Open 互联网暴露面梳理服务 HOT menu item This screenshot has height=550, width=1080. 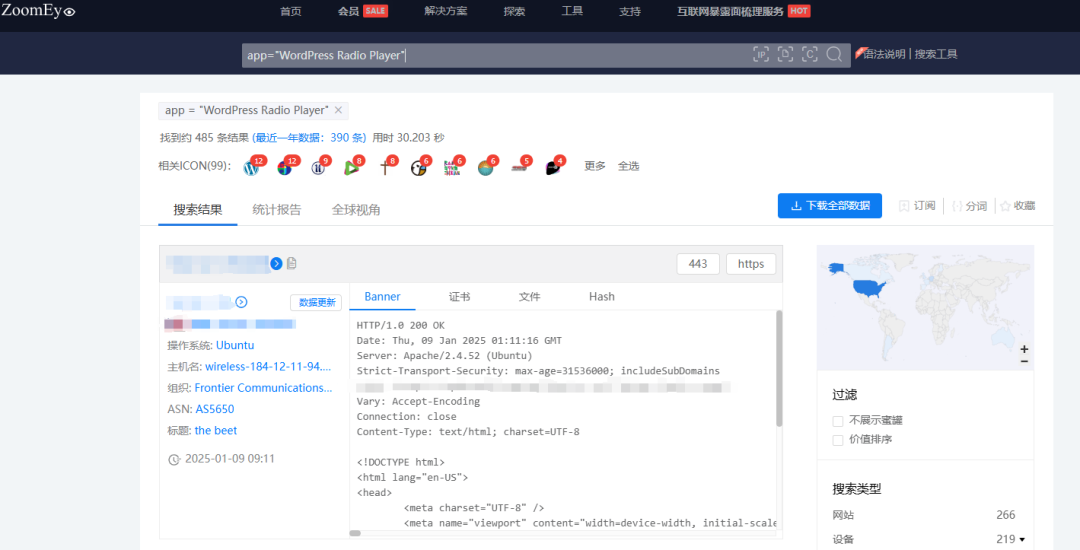pos(743,11)
